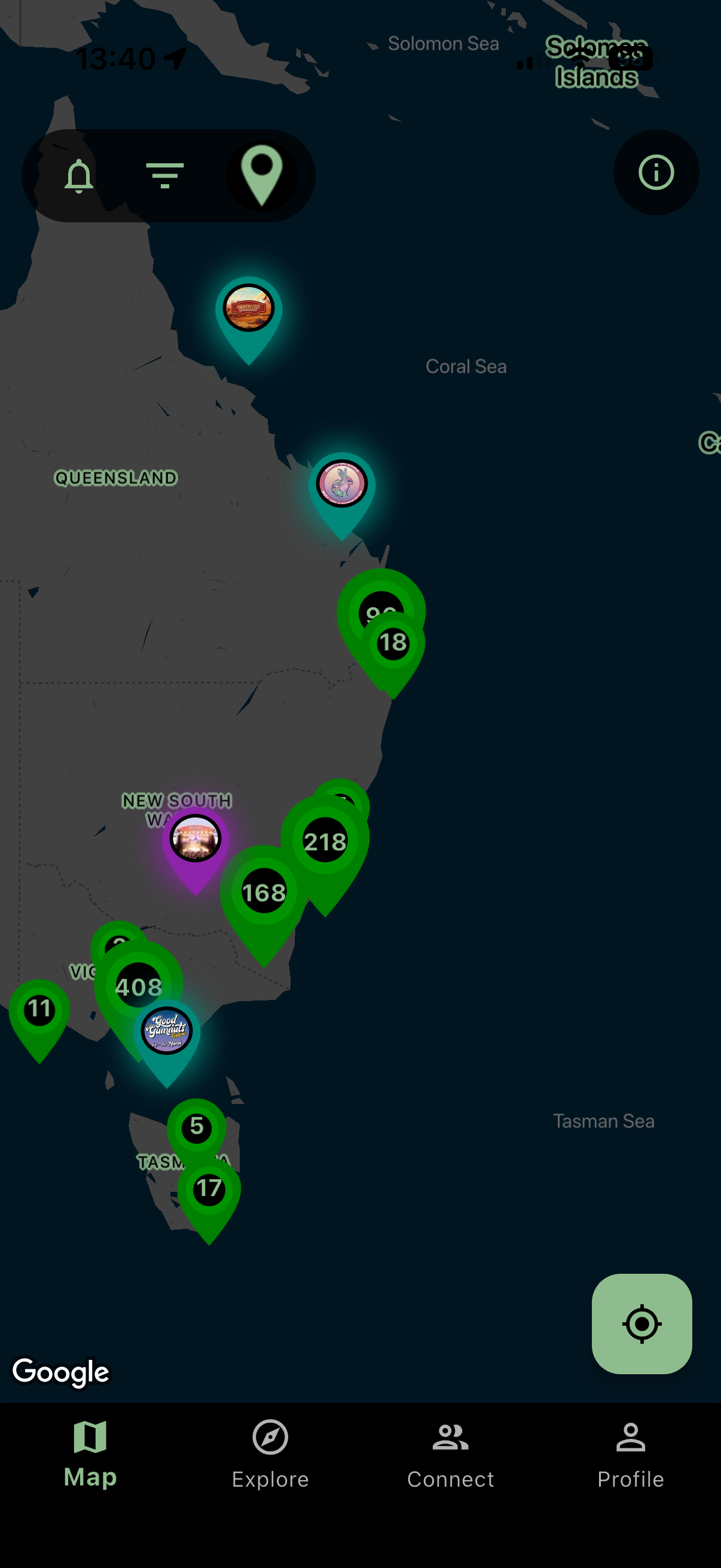Toggle the map pin view button
The image size is (721, 1568).
click(x=262, y=176)
